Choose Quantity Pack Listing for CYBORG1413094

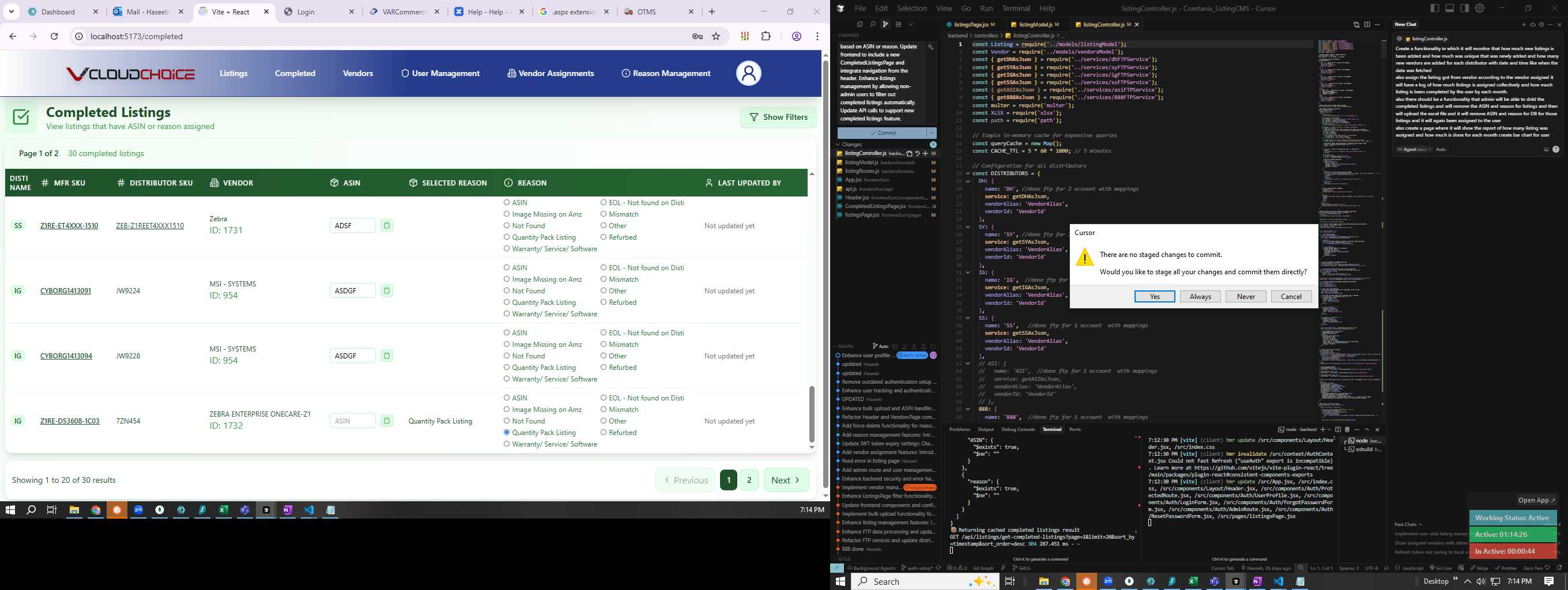click(507, 368)
